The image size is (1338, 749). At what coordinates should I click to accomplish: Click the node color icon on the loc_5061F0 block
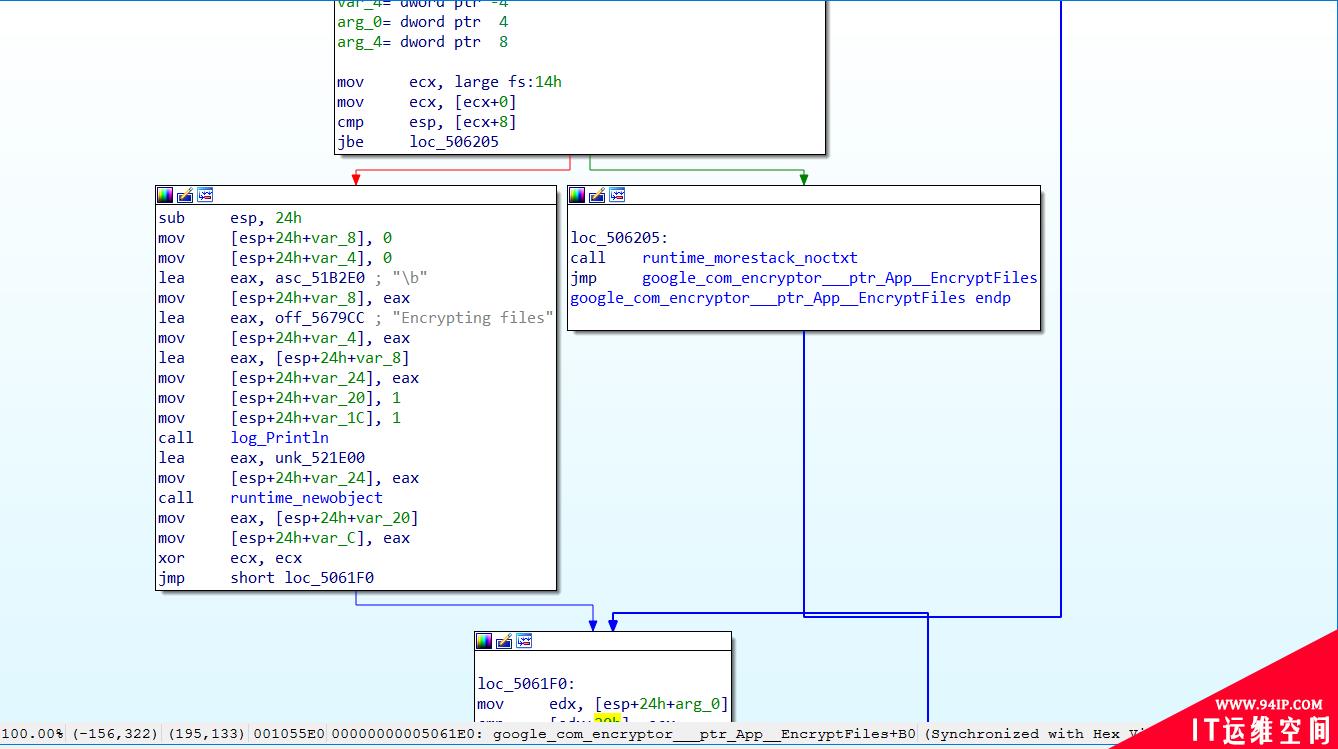(x=484, y=641)
